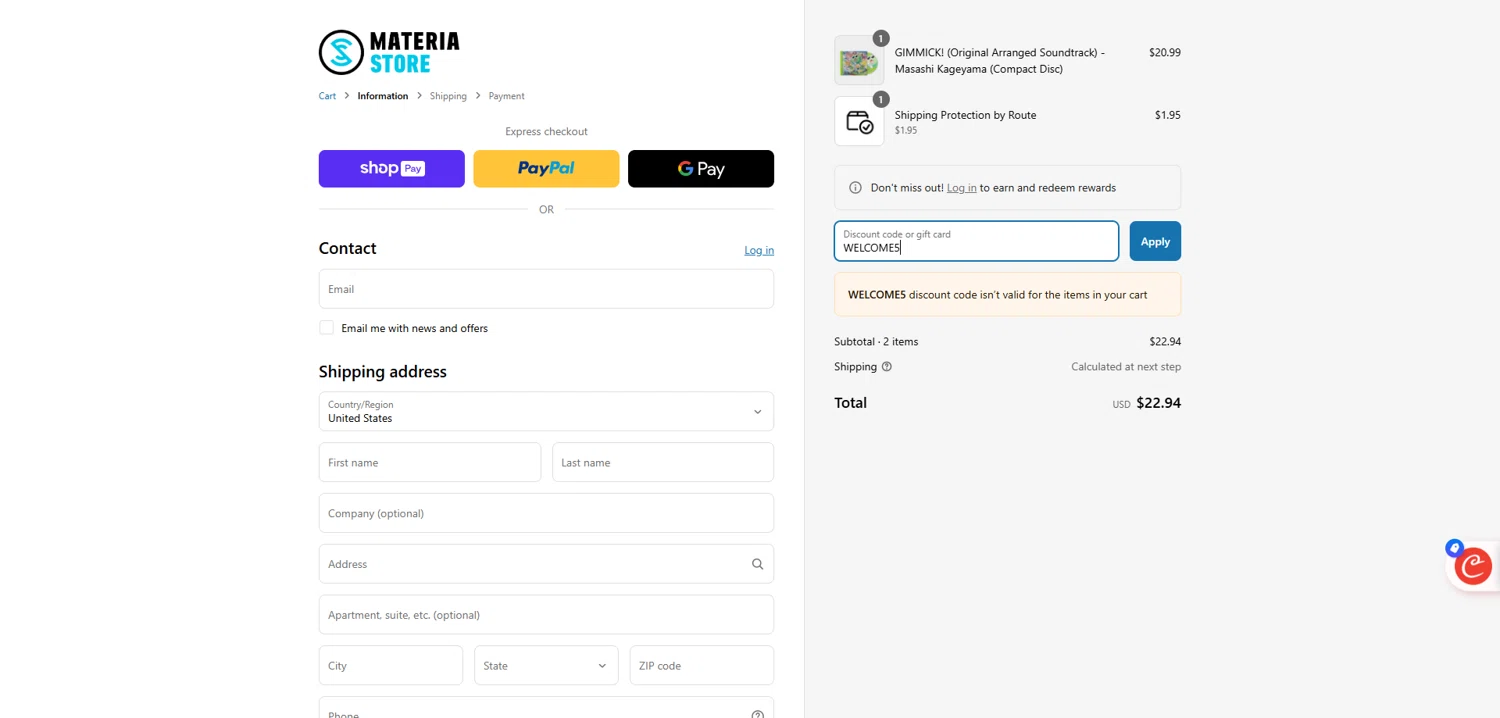Select the Shipping breadcrumb step
Screen dimensions: 1500x718
[448, 96]
